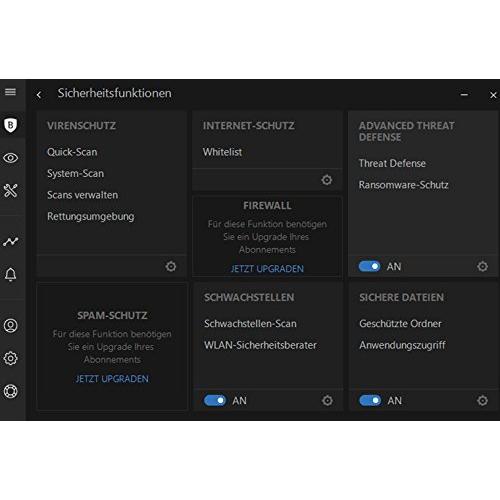Click the SCHWACHSTELLEN card heading
Image resolution: width=500 pixels, height=500 pixels.
tap(249, 297)
